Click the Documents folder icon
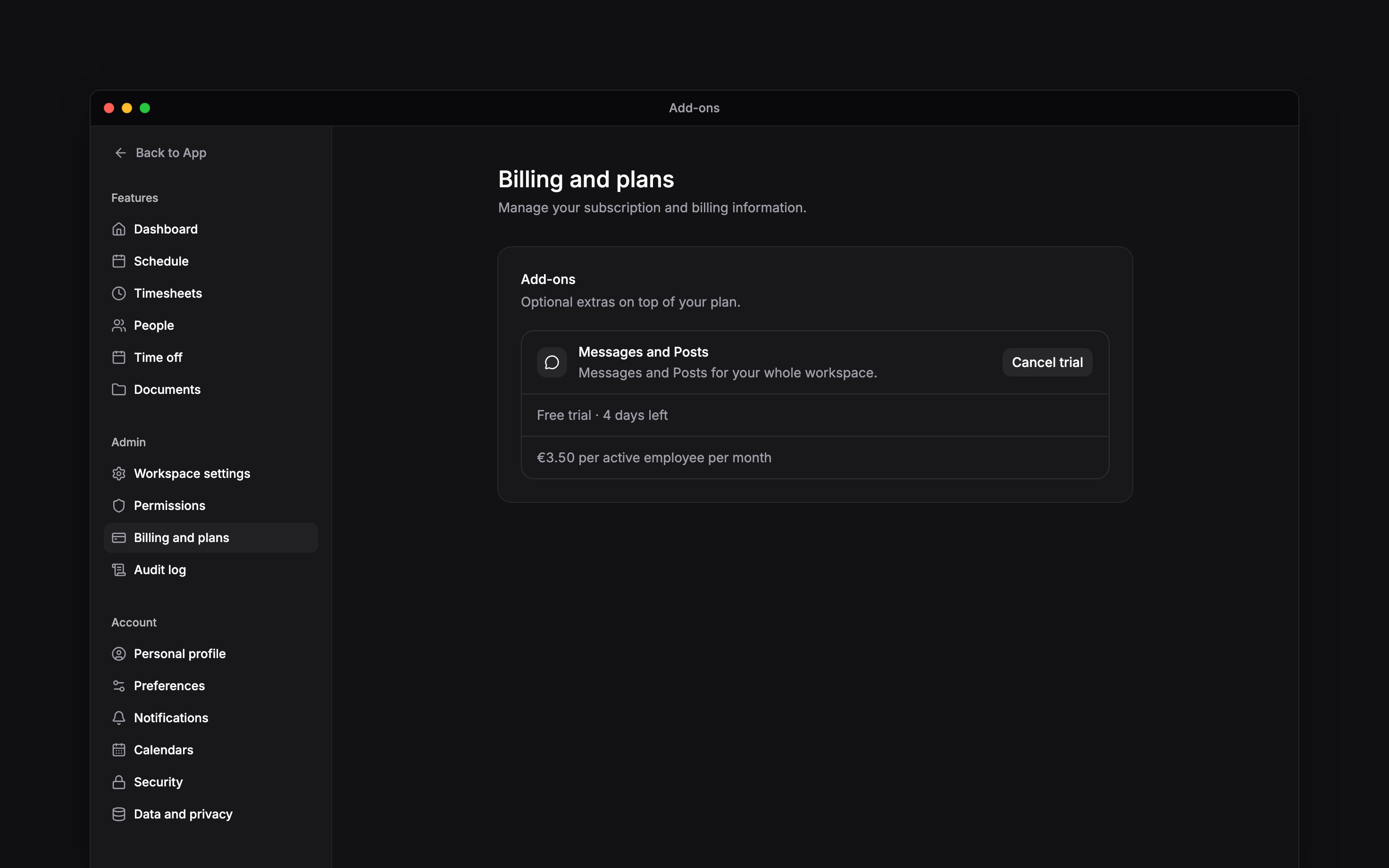Image resolution: width=1389 pixels, height=868 pixels. click(119, 390)
